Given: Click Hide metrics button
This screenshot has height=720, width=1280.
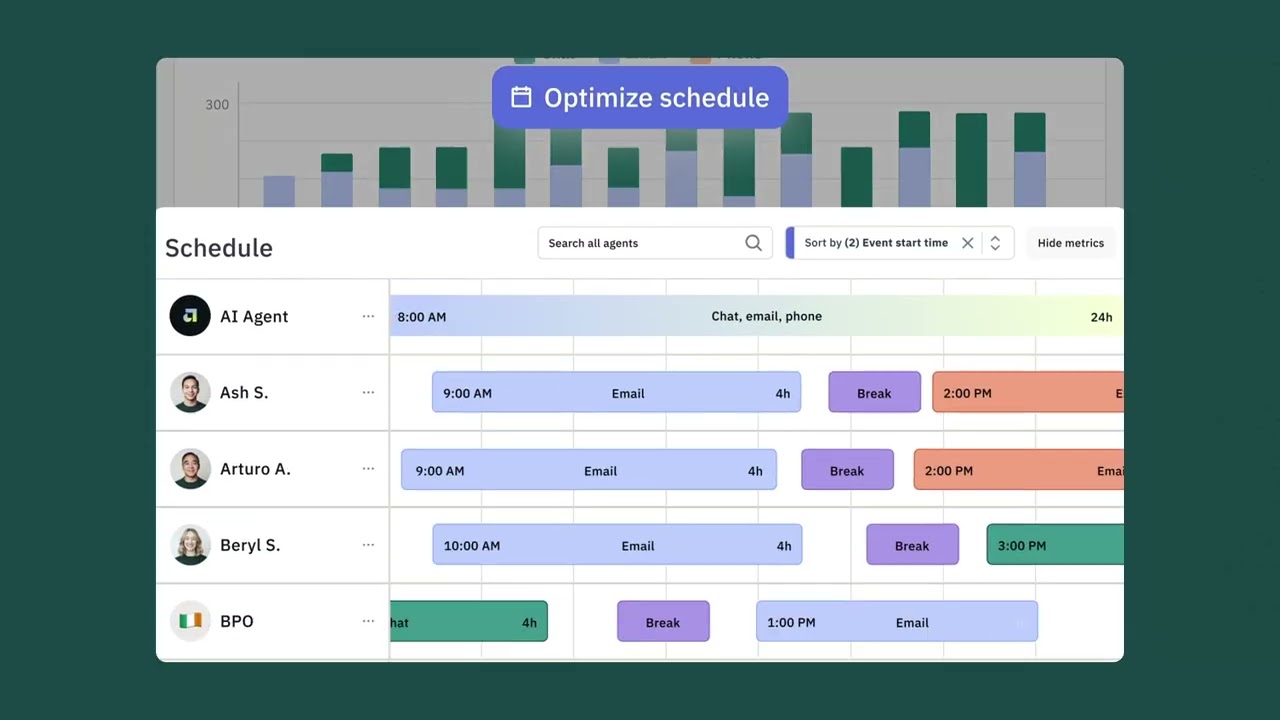Looking at the screenshot, I should click(x=1070, y=243).
